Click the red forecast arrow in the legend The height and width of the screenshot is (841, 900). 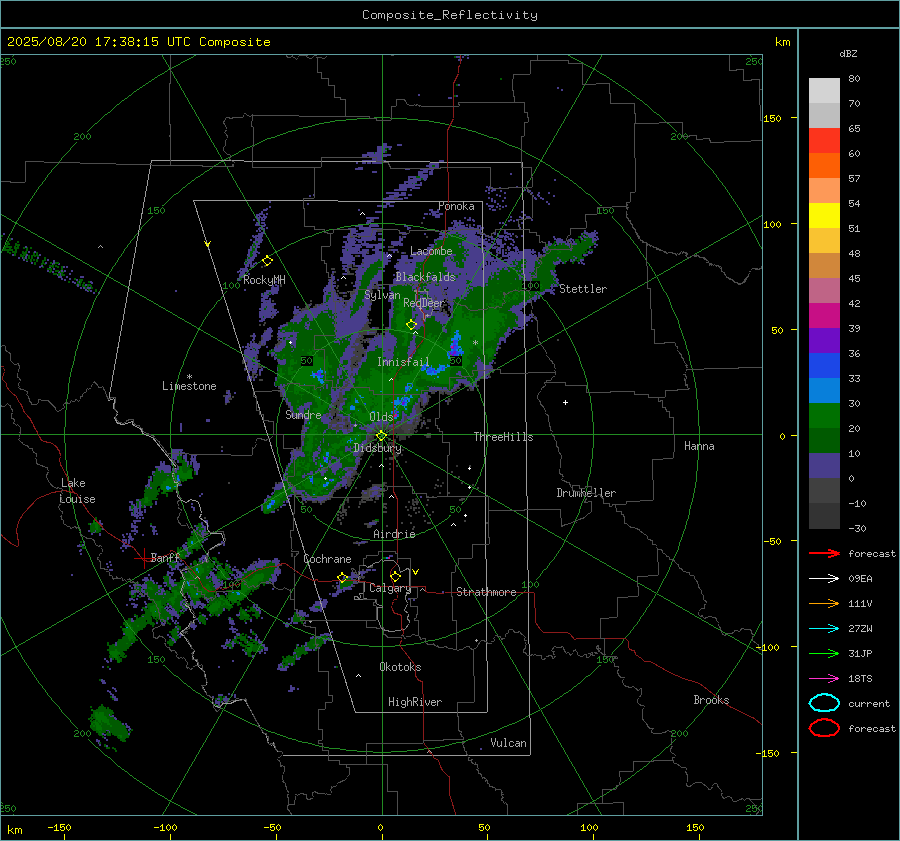point(824,553)
